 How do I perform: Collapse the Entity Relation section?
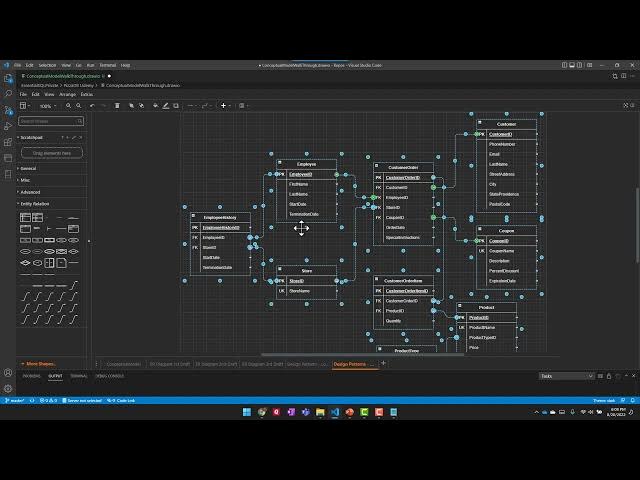34,204
